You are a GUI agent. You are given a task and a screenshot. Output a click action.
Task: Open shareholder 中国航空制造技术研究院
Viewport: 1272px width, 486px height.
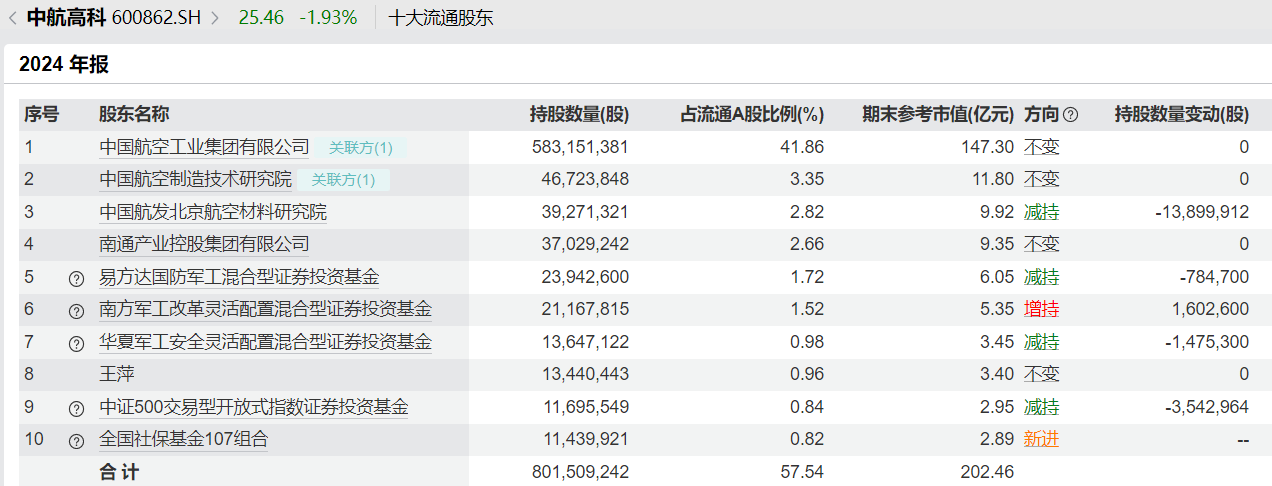coord(195,180)
